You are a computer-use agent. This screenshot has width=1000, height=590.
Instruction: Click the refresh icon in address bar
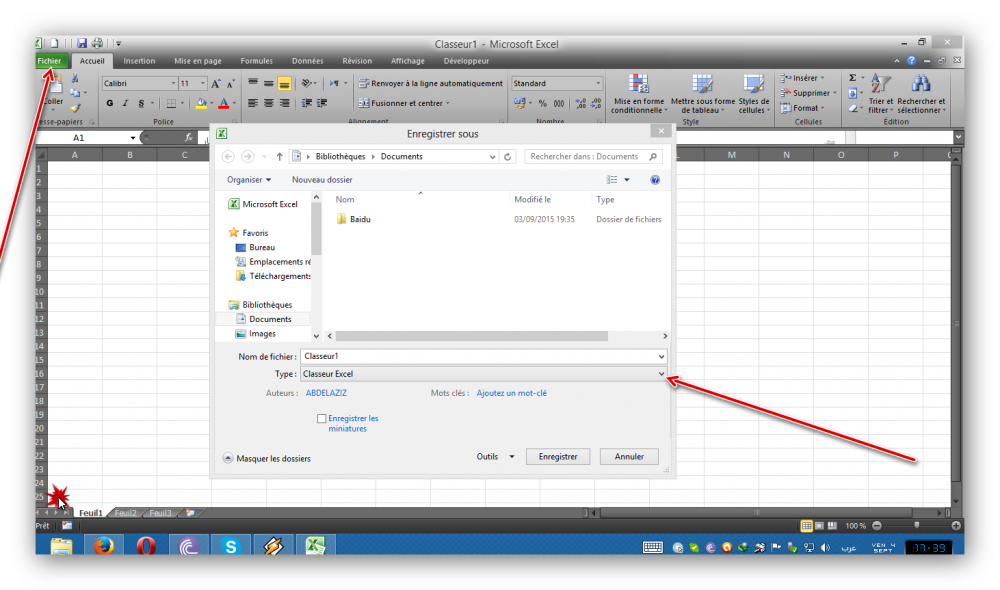point(508,157)
